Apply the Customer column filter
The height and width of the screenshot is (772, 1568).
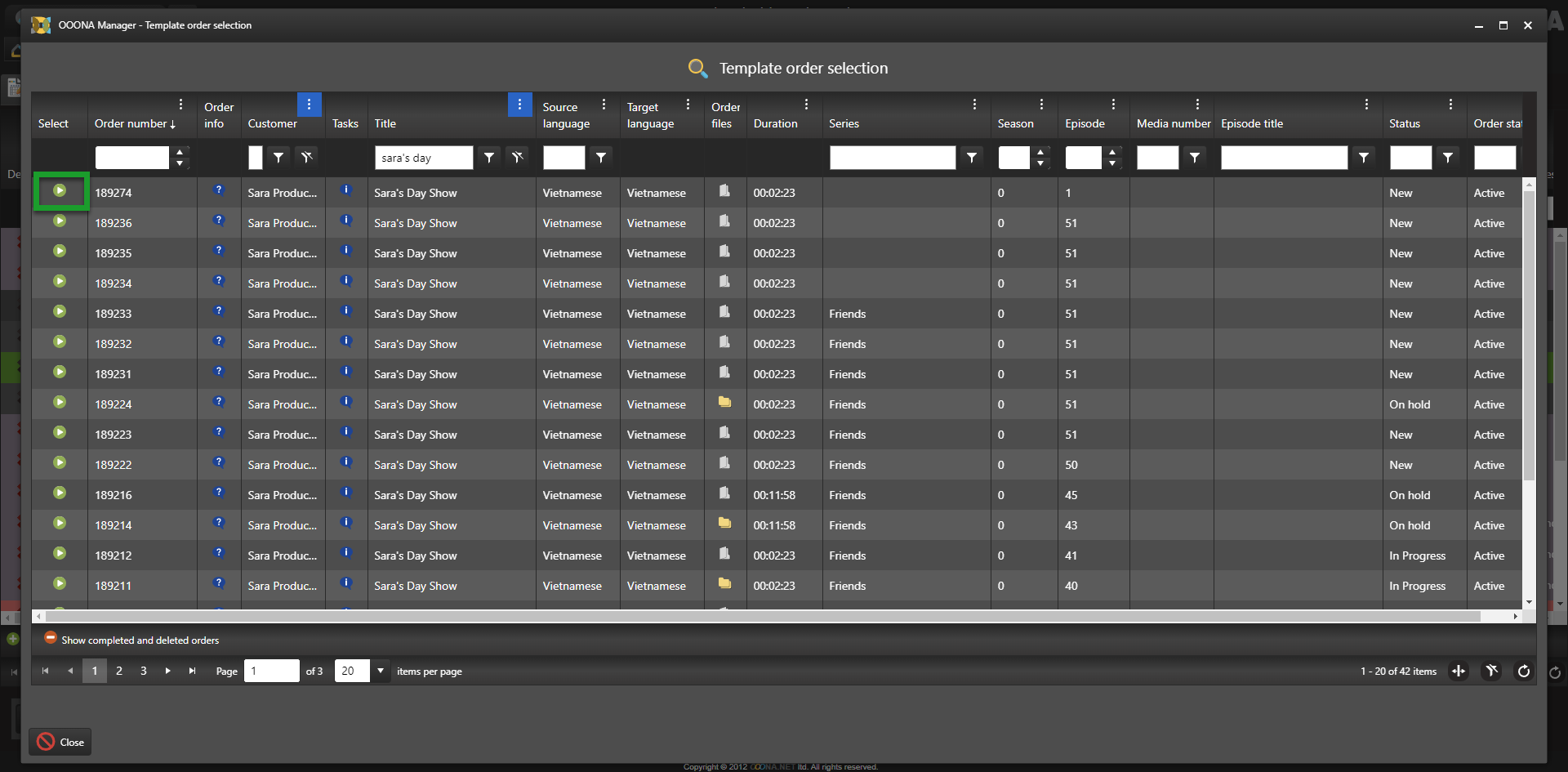pos(278,158)
